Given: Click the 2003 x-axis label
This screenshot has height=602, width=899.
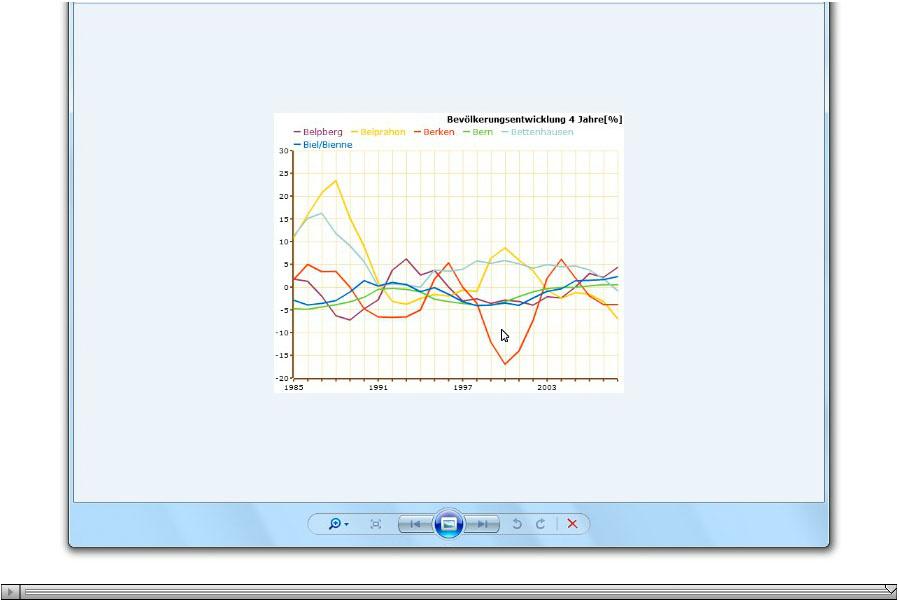Looking at the screenshot, I should (547, 388).
